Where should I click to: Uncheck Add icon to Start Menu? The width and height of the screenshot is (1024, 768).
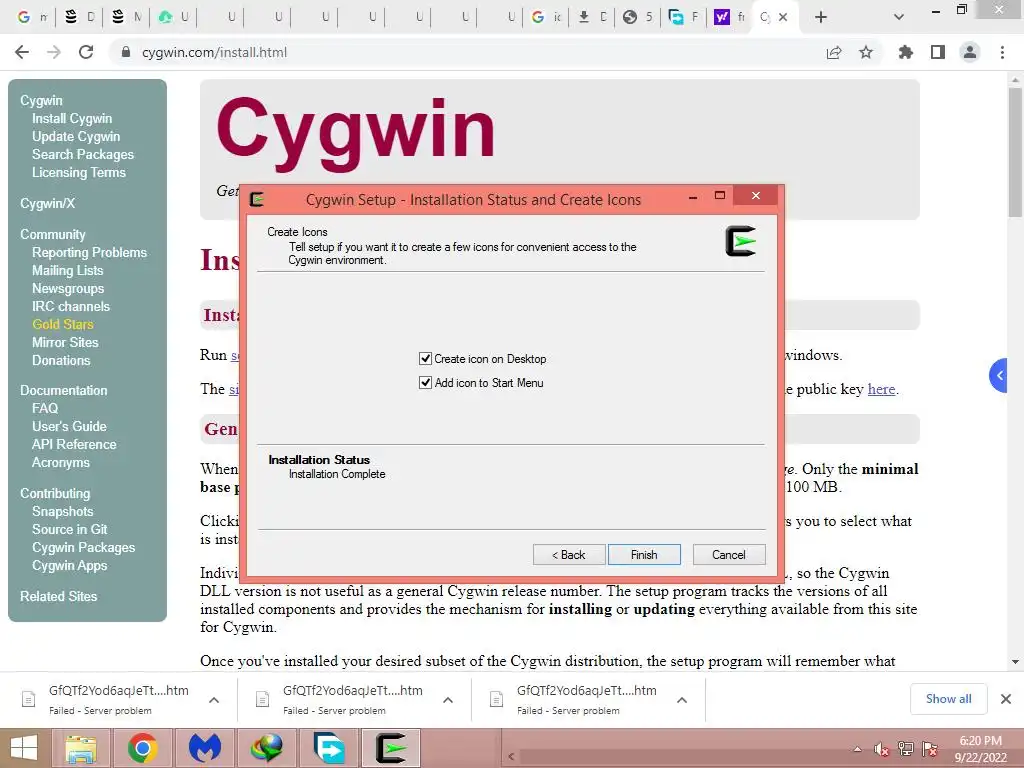coord(425,383)
